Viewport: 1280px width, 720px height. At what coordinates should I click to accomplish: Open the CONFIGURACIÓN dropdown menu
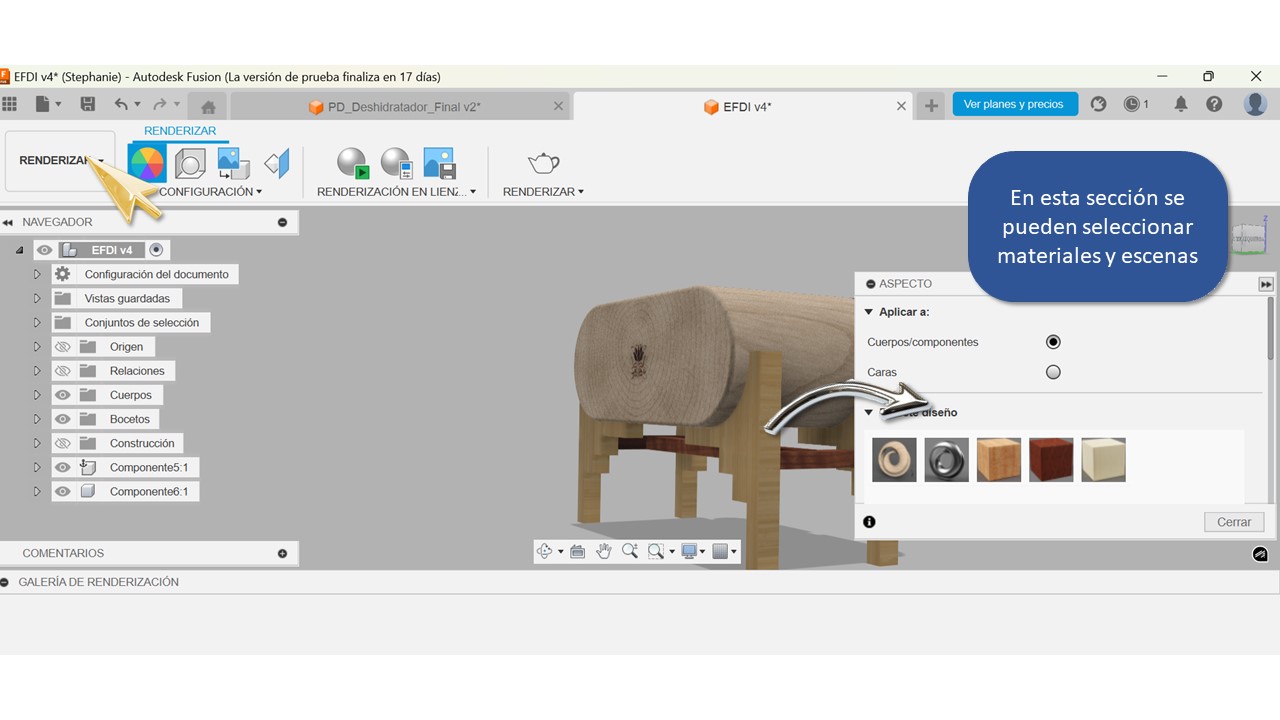coord(210,191)
